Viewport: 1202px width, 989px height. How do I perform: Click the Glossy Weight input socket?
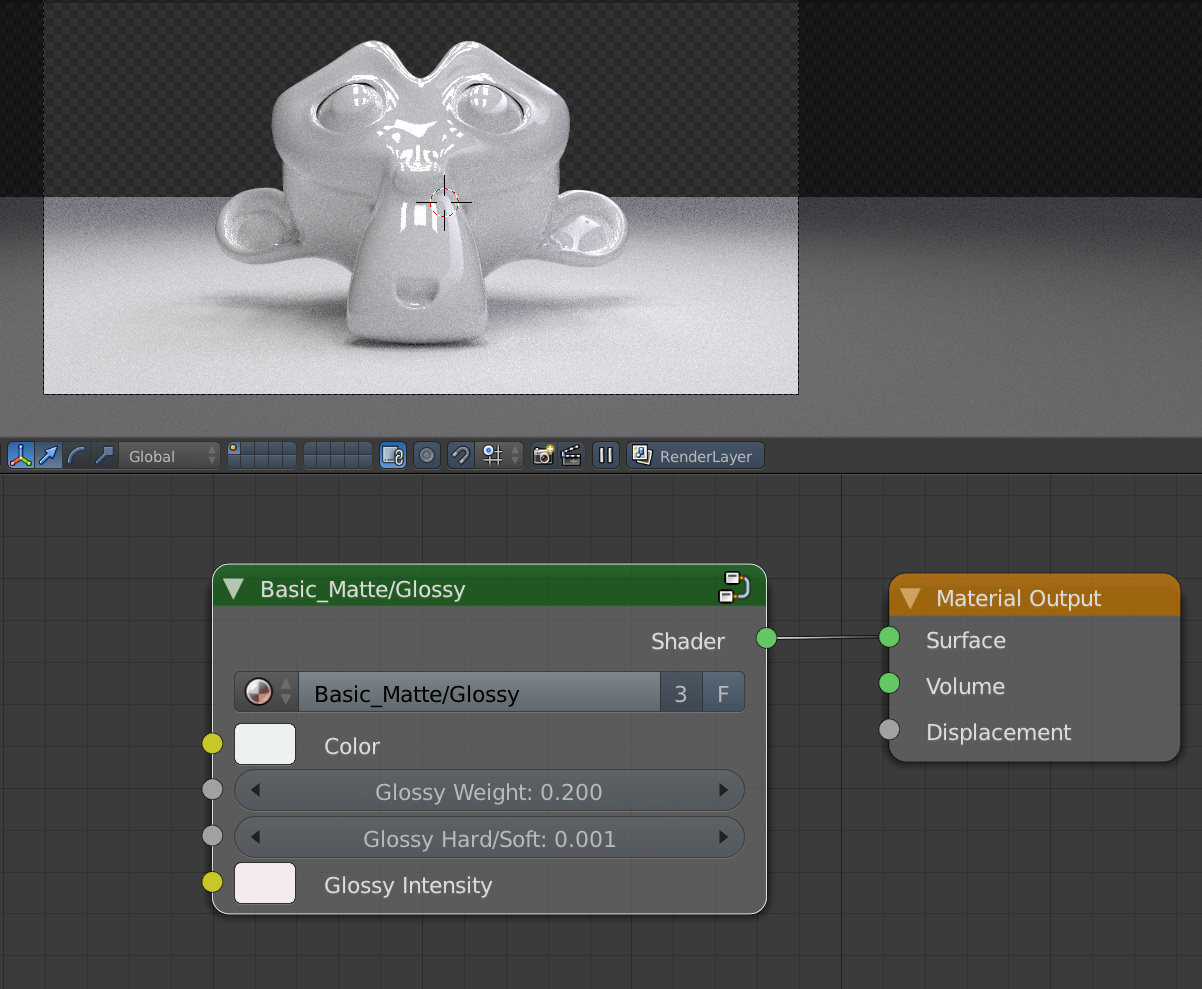click(x=212, y=789)
